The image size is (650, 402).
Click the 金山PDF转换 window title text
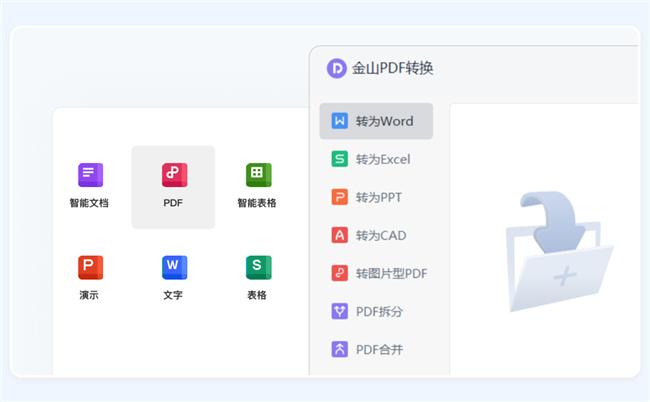(393, 68)
